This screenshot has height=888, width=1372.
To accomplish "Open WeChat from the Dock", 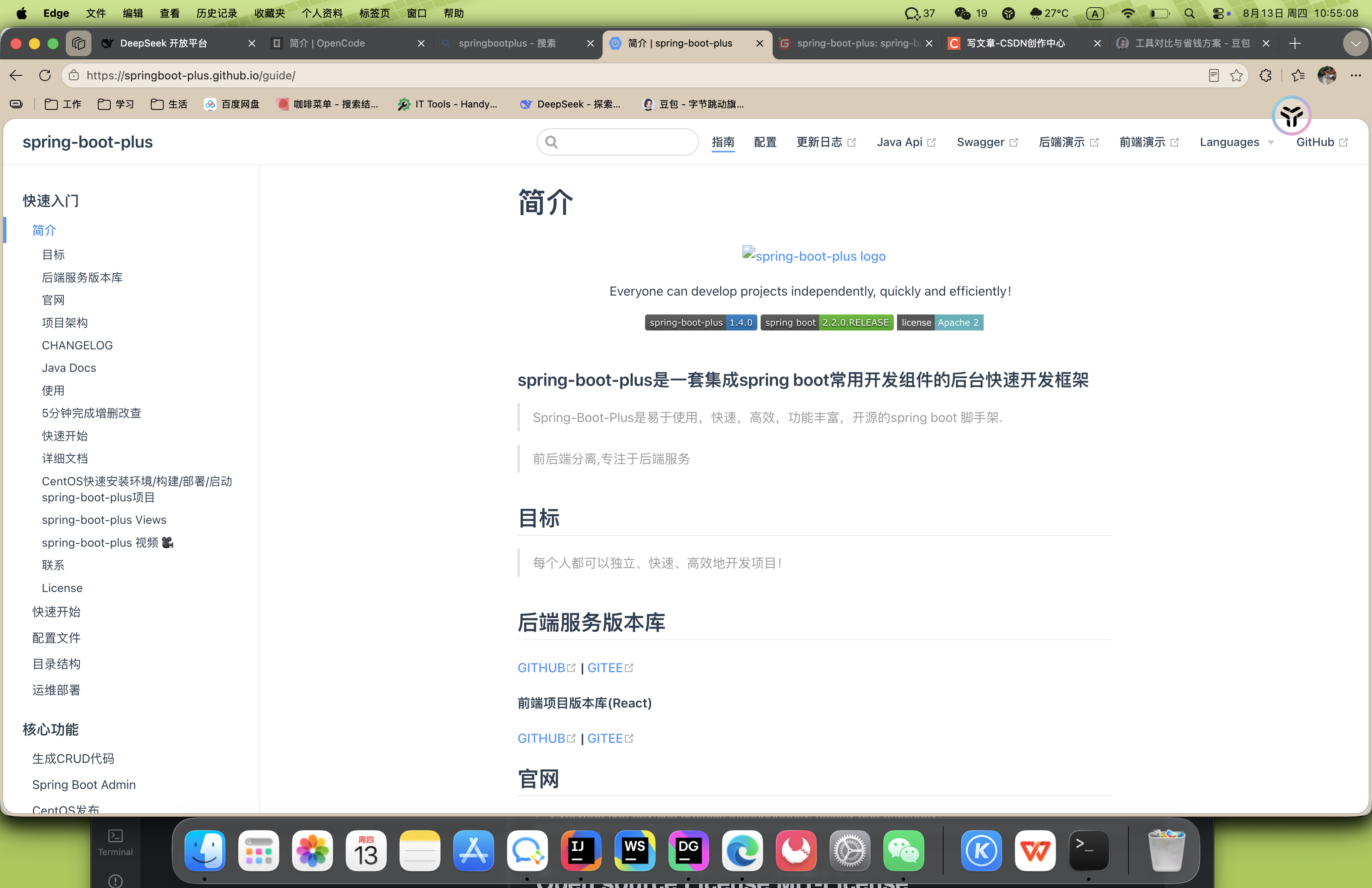I will [903, 851].
